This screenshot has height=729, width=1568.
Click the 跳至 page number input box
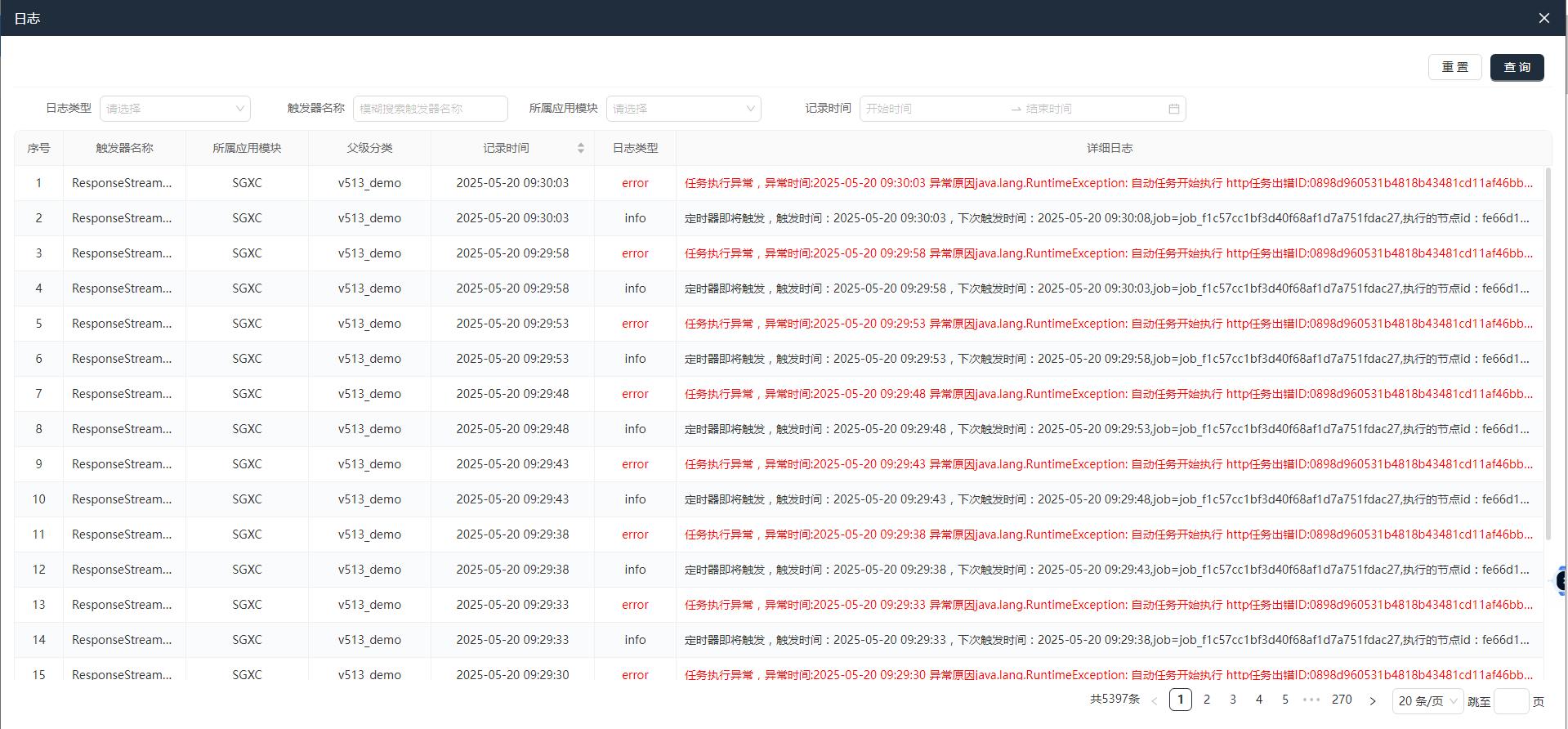(x=1511, y=701)
